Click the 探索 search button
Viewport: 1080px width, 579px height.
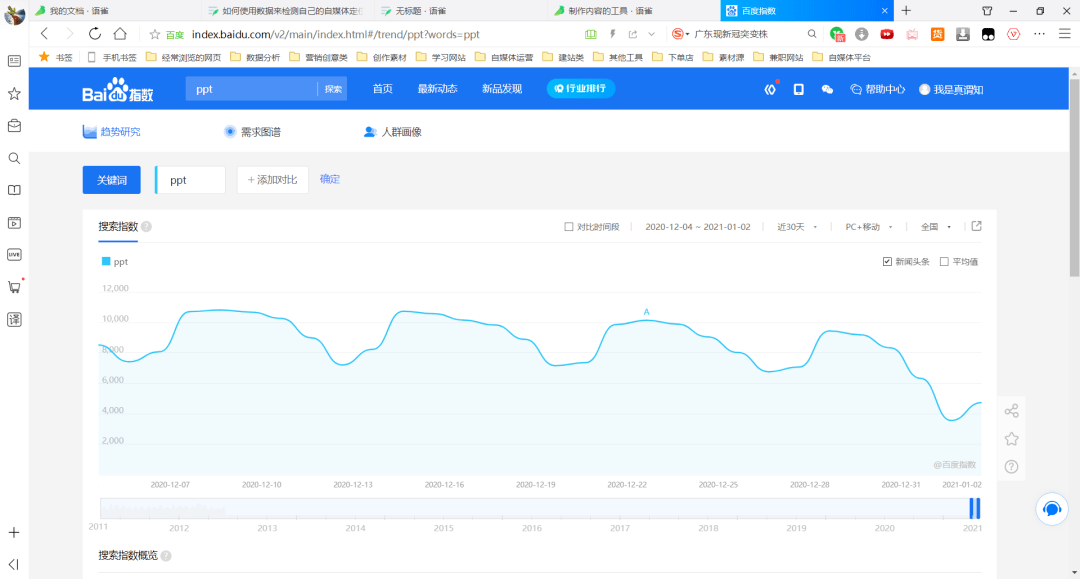333,89
